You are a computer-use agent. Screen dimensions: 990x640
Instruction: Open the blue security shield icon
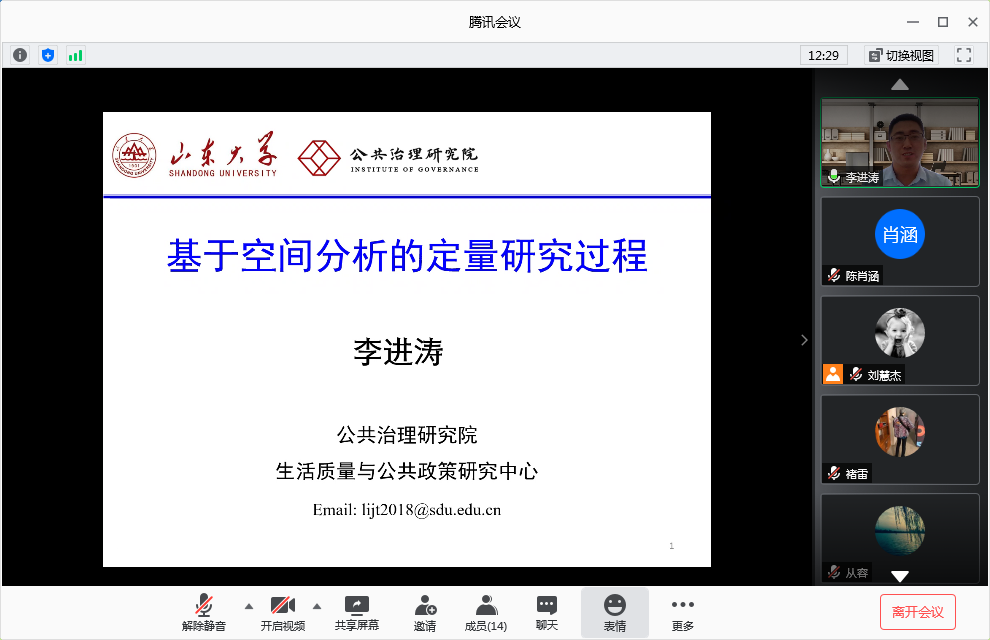pyautogui.click(x=48, y=55)
